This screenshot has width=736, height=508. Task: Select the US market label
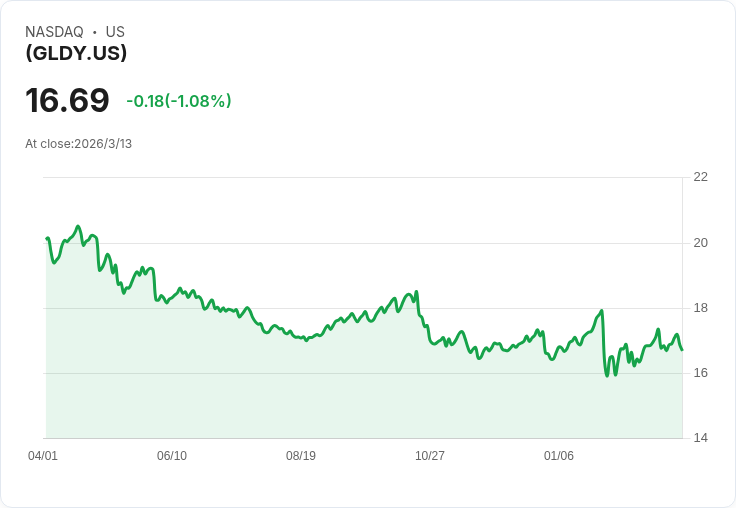click(x=115, y=32)
